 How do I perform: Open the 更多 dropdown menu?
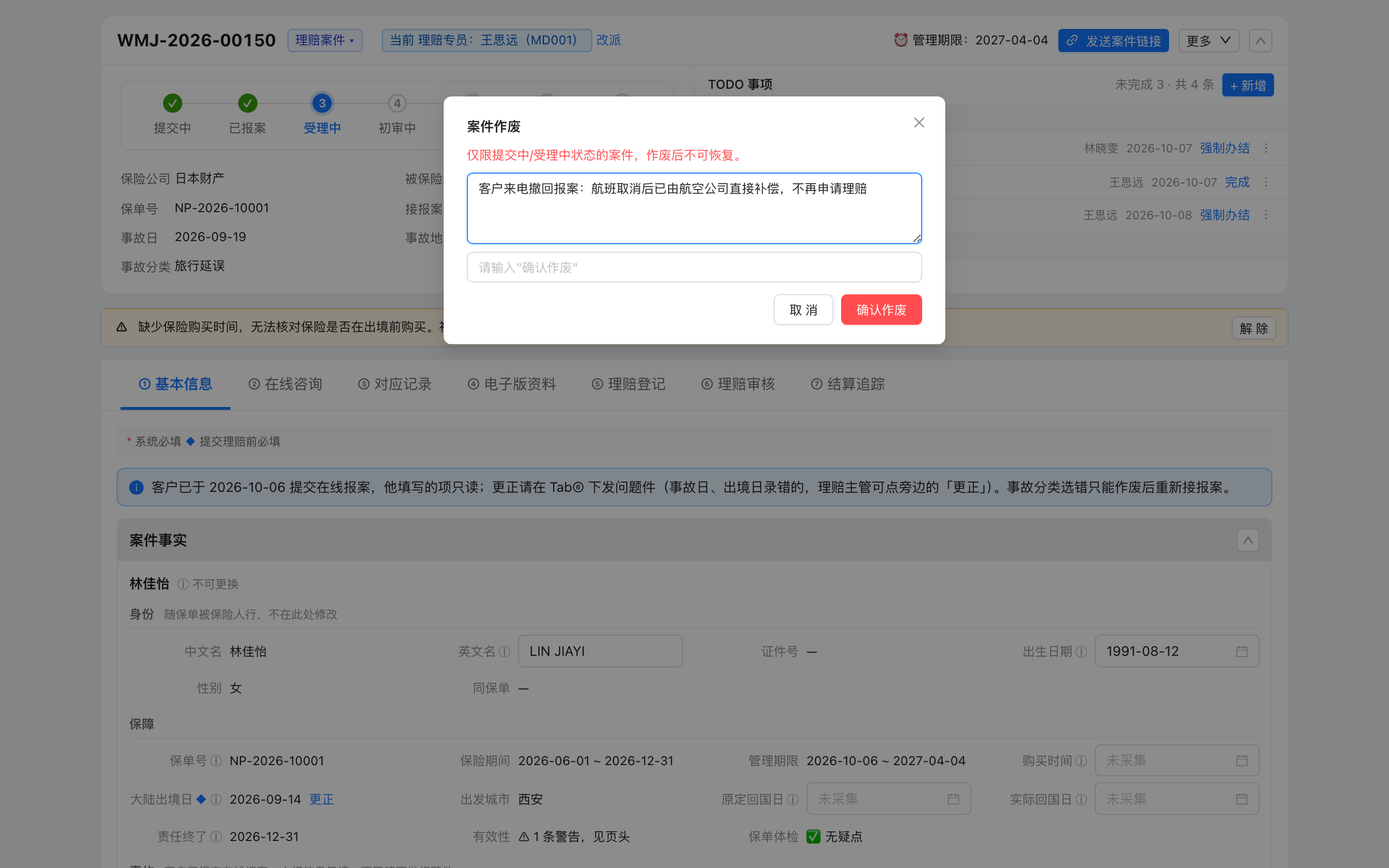click(1208, 41)
